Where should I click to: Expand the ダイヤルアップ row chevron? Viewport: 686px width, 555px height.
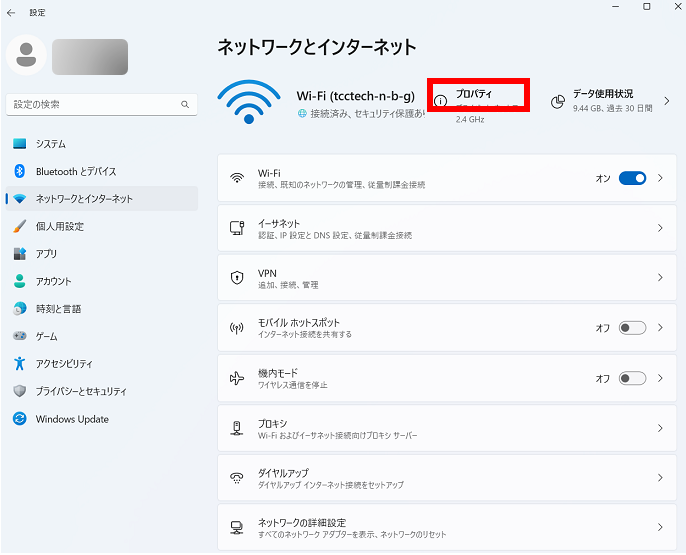[x=660, y=478]
